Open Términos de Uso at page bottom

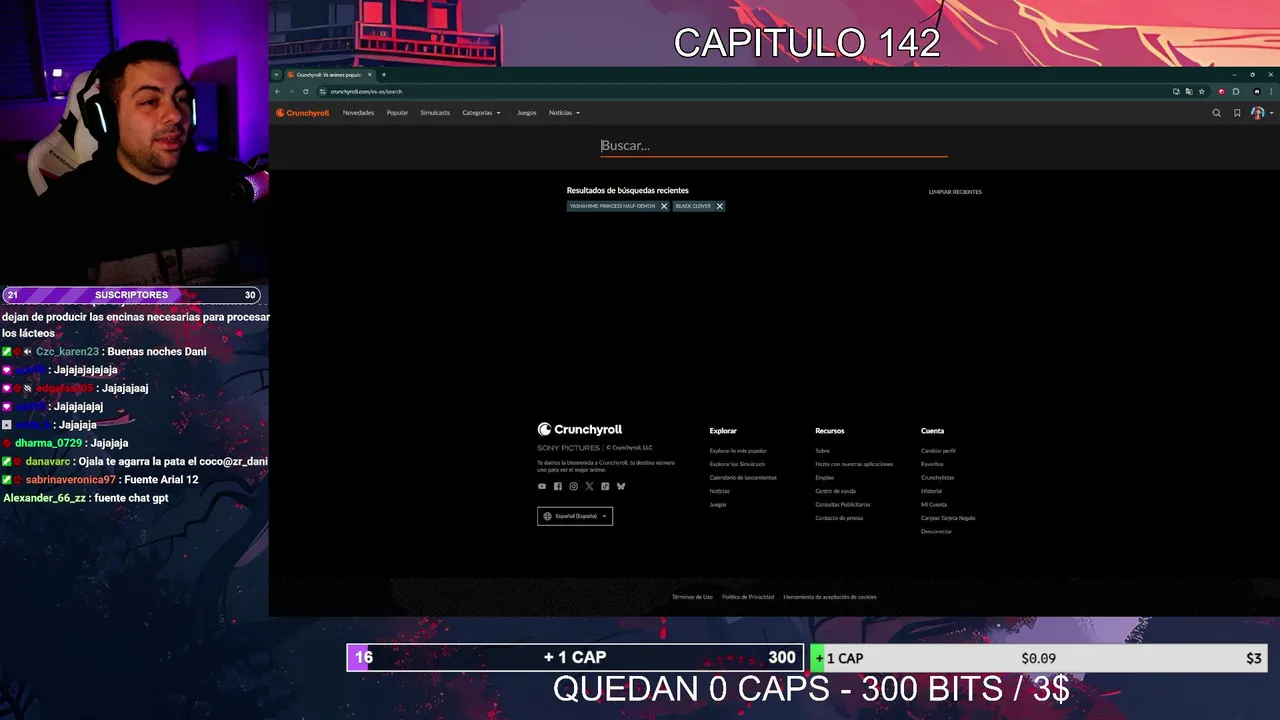tap(692, 597)
